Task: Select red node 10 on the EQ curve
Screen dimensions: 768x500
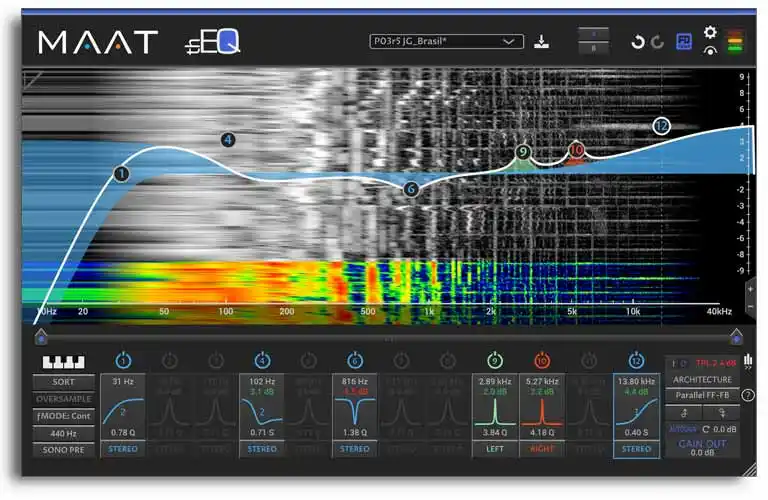Action: 576,150
